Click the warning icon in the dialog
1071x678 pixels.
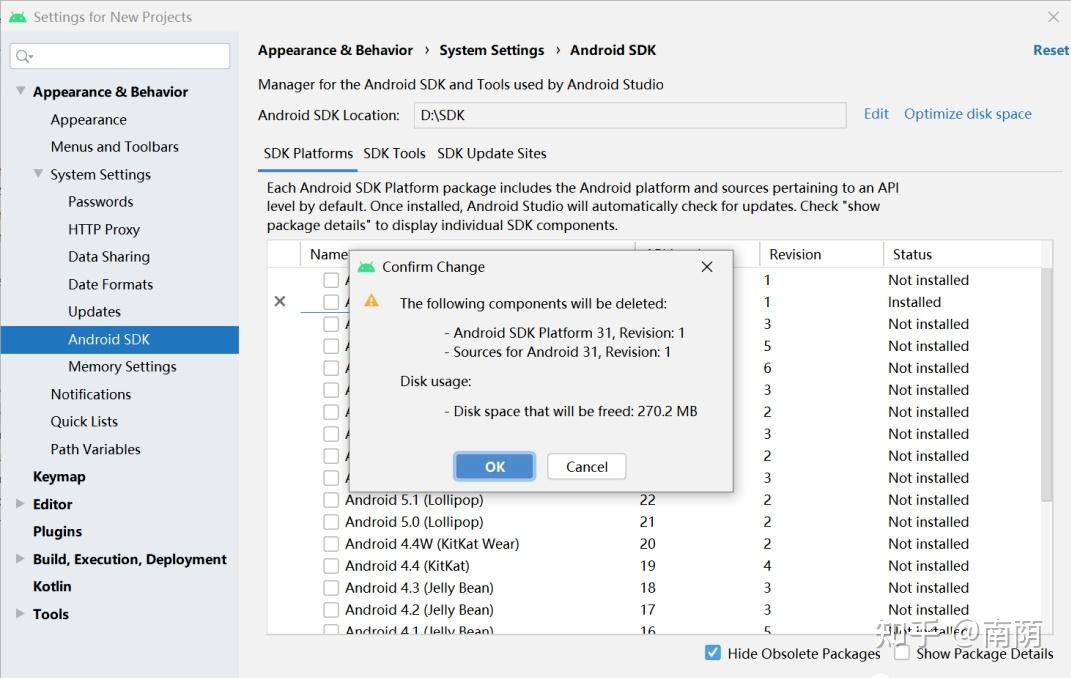(x=371, y=301)
